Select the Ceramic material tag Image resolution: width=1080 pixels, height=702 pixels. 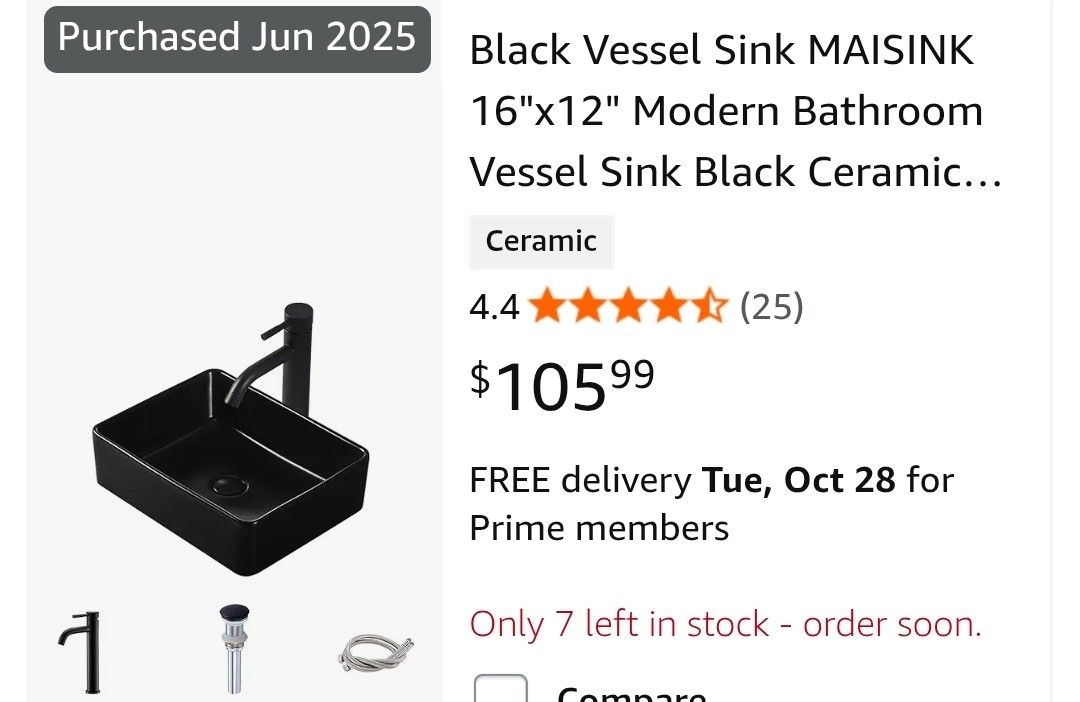(x=541, y=241)
